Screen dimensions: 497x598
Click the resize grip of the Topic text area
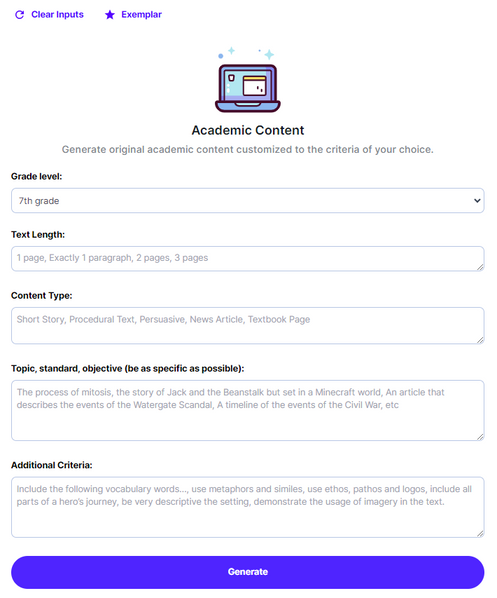[480, 437]
